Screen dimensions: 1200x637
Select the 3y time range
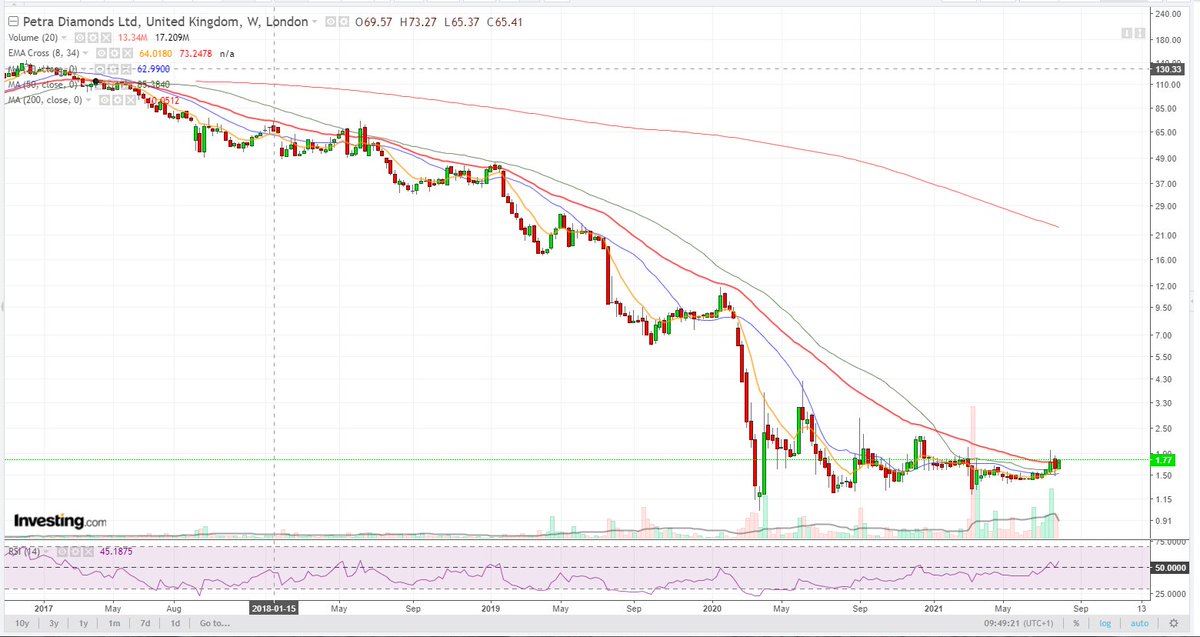pos(54,623)
